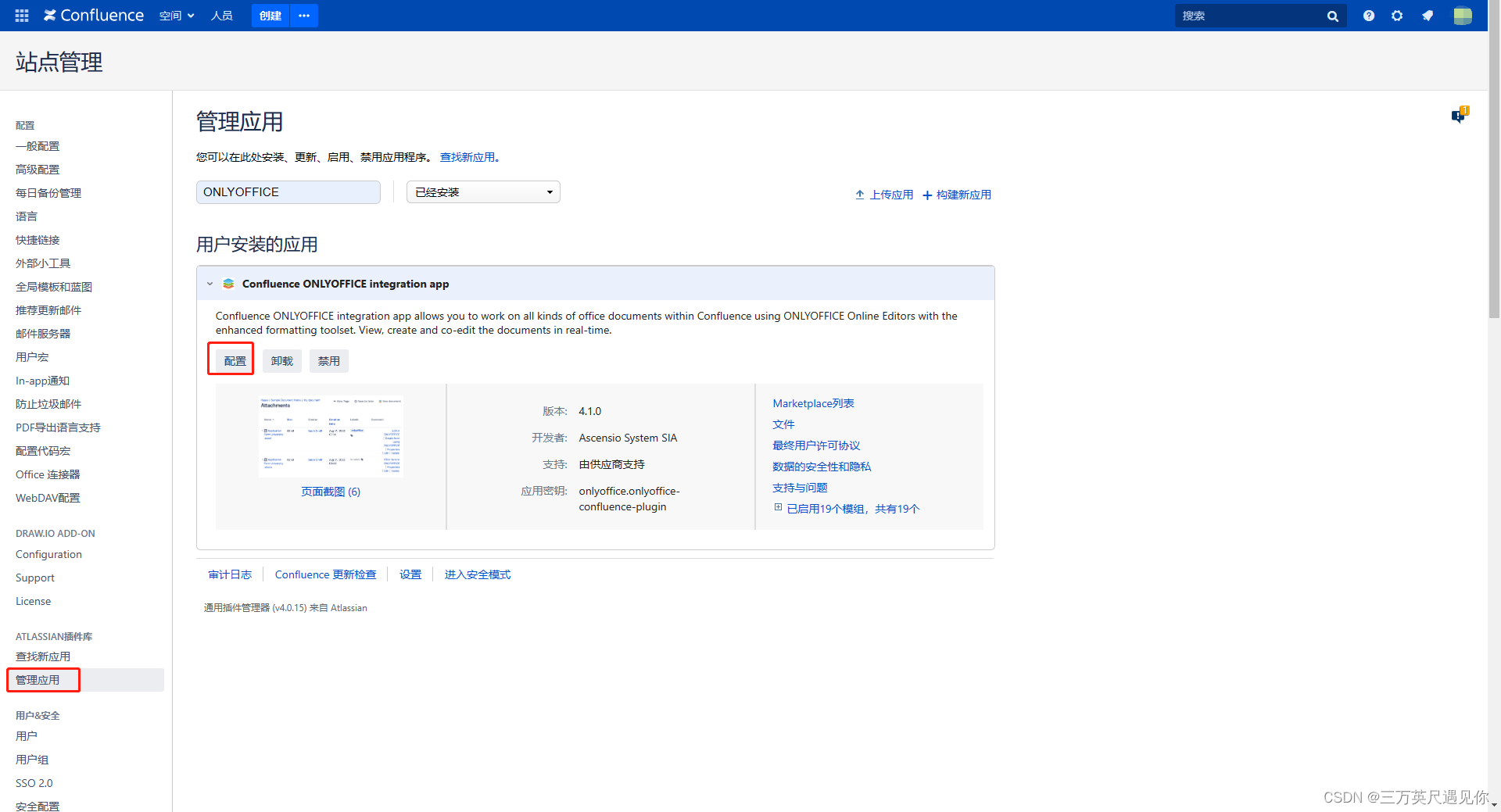Image resolution: width=1501 pixels, height=812 pixels.
Task: Click 进入安全模式 link
Action: click(x=478, y=574)
